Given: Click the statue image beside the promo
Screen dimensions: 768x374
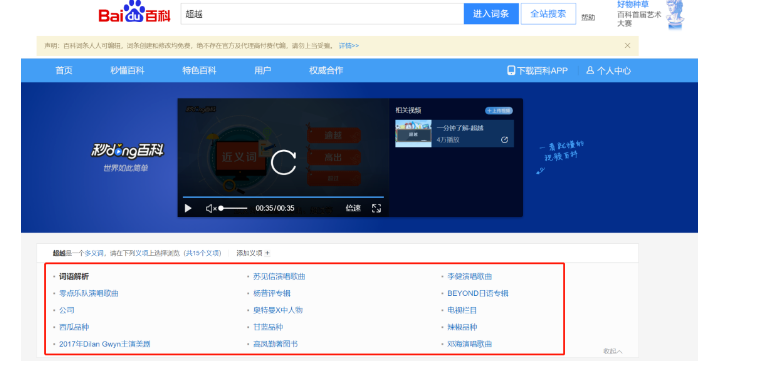Looking at the screenshot, I should click(675, 15).
